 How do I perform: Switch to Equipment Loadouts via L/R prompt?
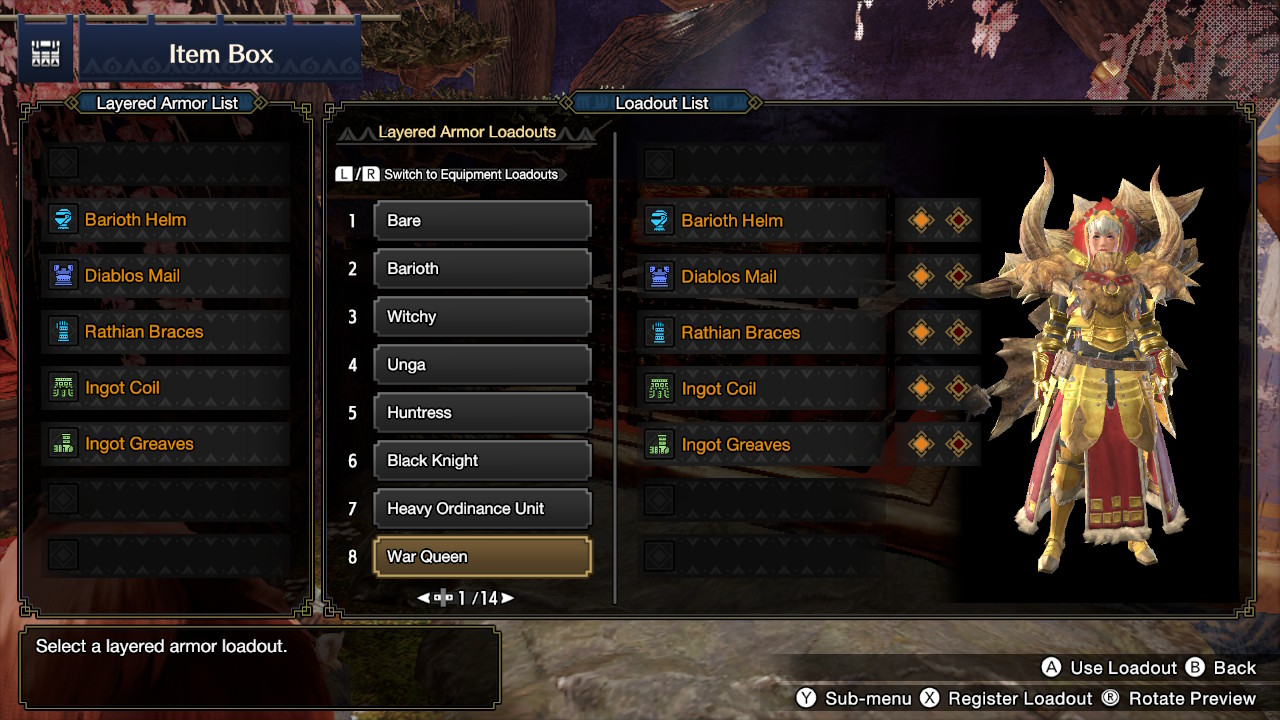tap(446, 174)
